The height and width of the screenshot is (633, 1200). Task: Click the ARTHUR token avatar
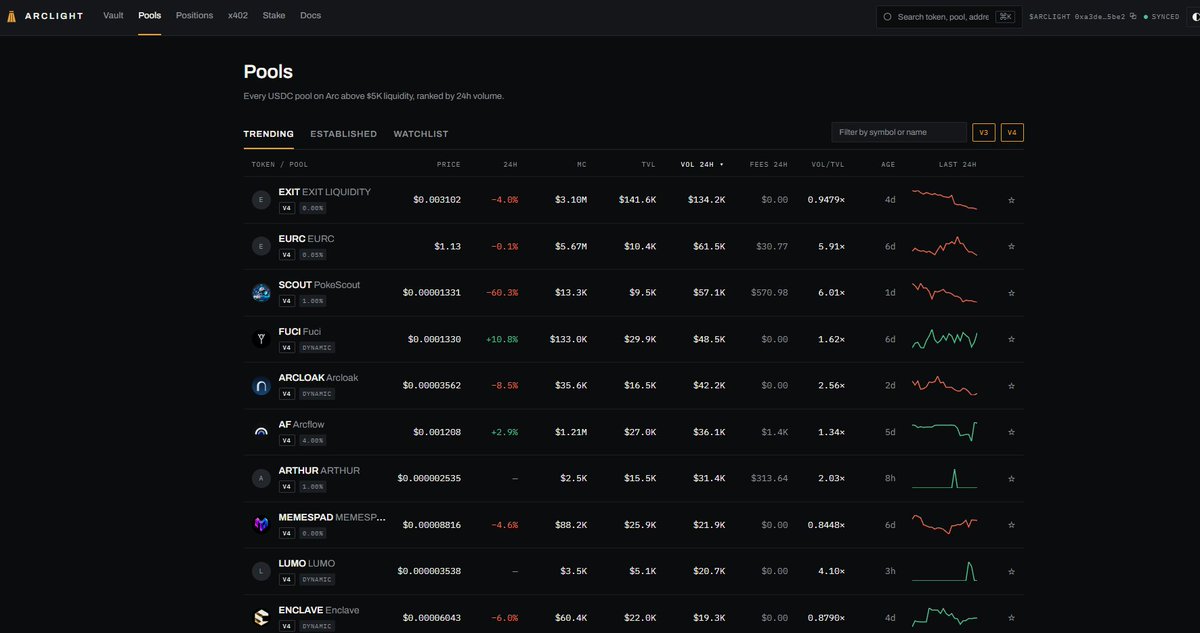pyautogui.click(x=261, y=478)
